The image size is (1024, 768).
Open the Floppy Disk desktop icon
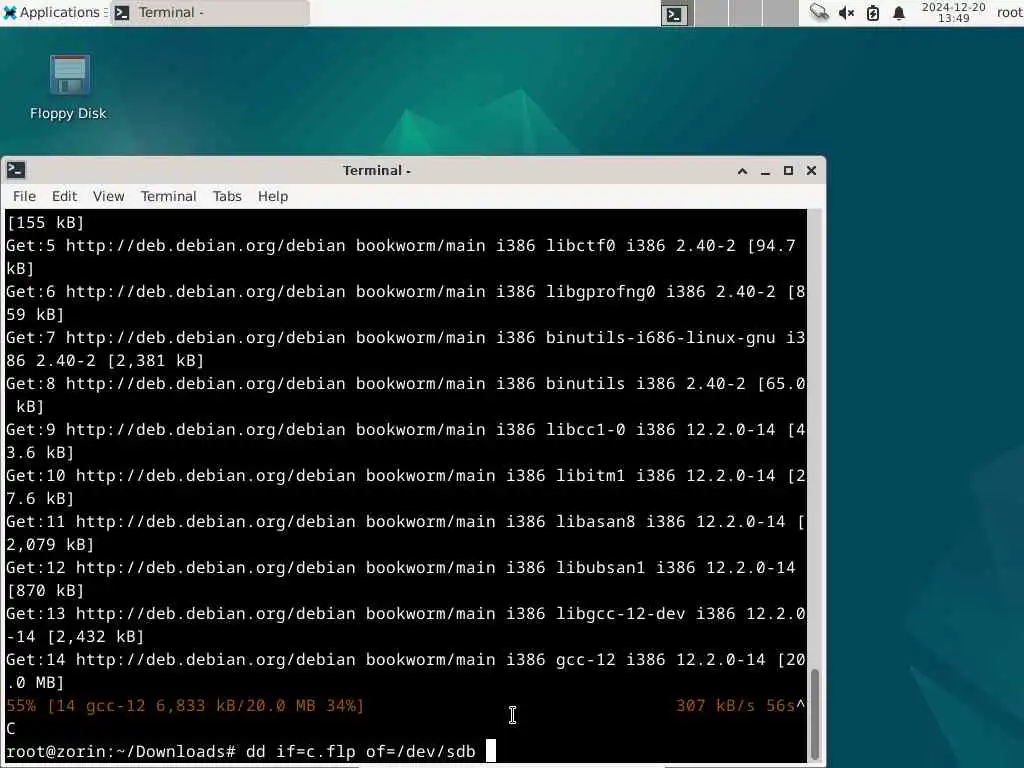pyautogui.click(x=69, y=87)
